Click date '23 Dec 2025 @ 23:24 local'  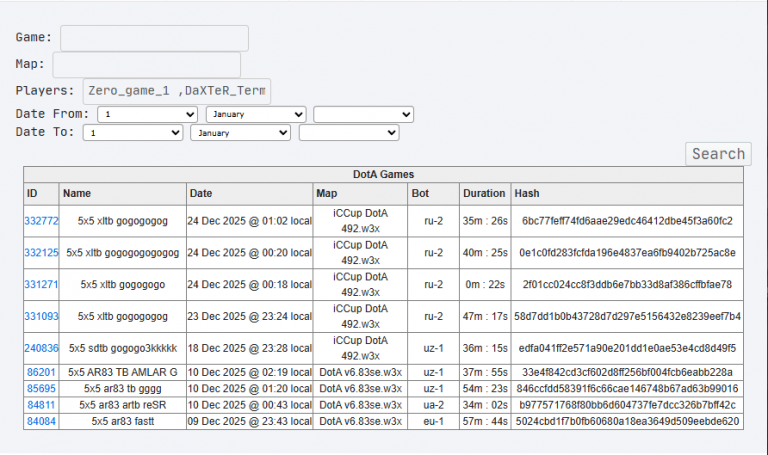click(x=249, y=316)
